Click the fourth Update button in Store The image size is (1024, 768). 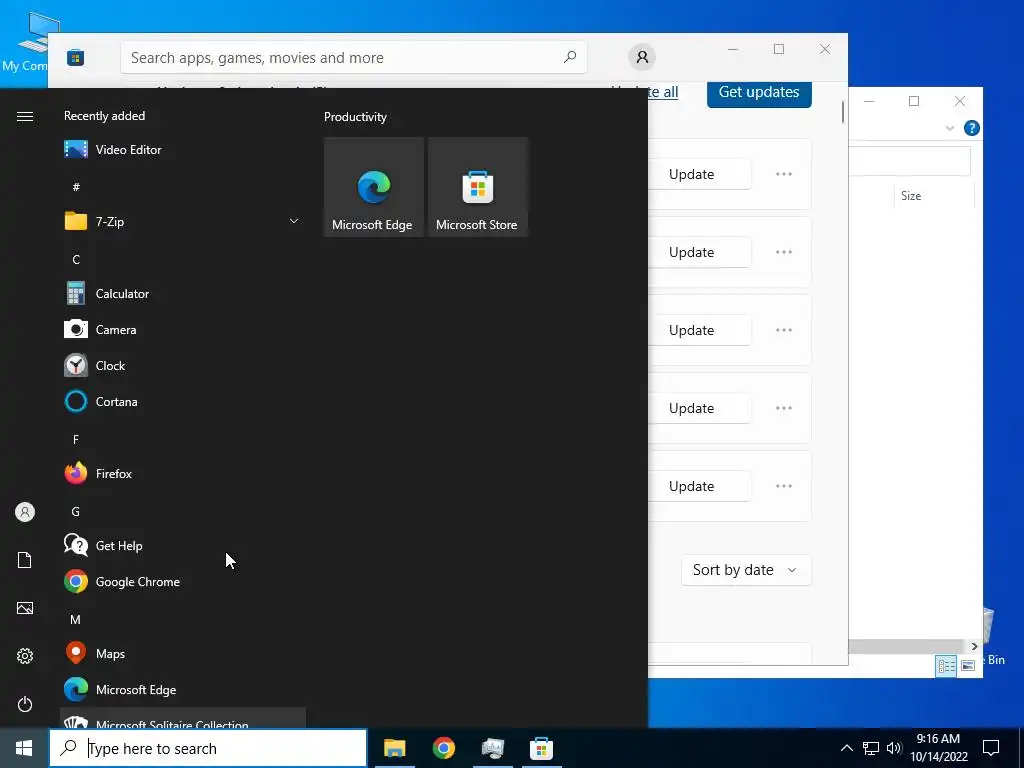click(699, 408)
